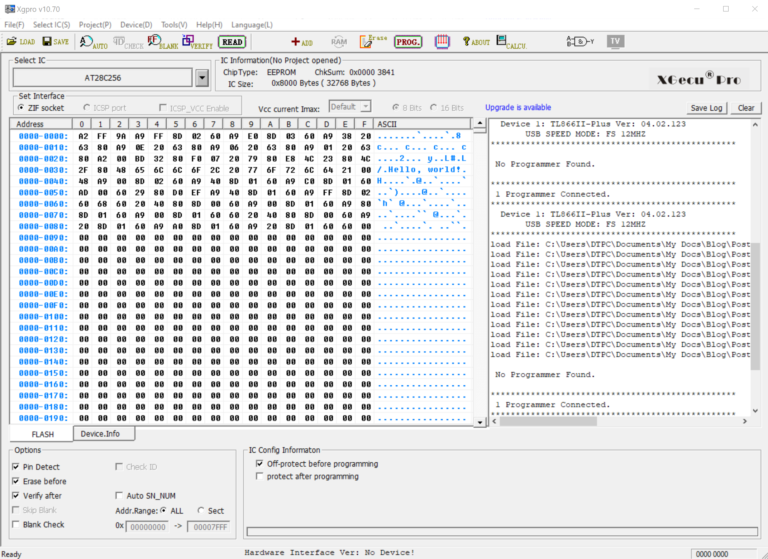Click the Save Log button
768x559 pixels.
click(x=706, y=108)
